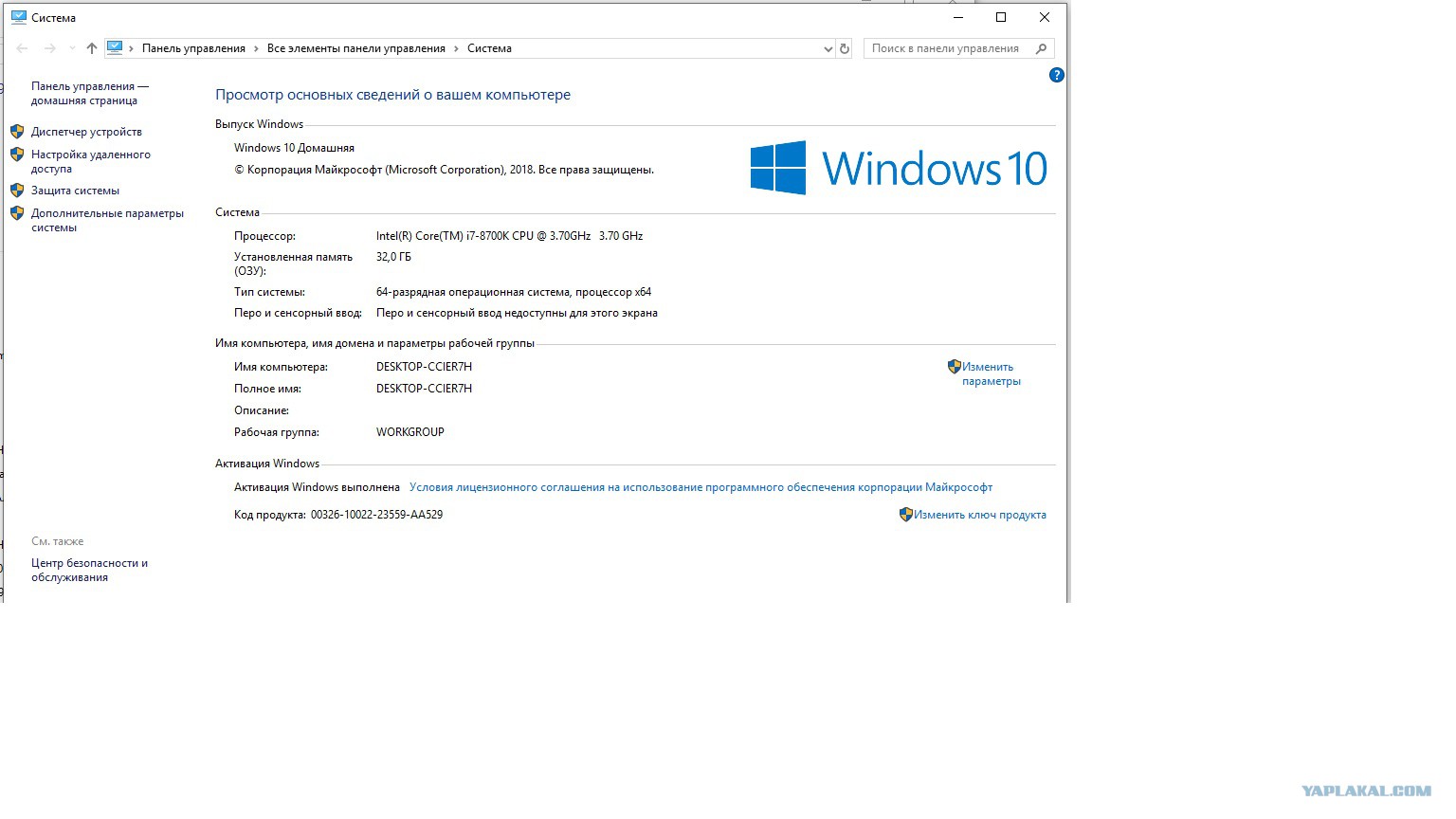Expand chevron after Панель управления breadcrumb
This screenshot has height=819, width=1456.
coord(256,48)
